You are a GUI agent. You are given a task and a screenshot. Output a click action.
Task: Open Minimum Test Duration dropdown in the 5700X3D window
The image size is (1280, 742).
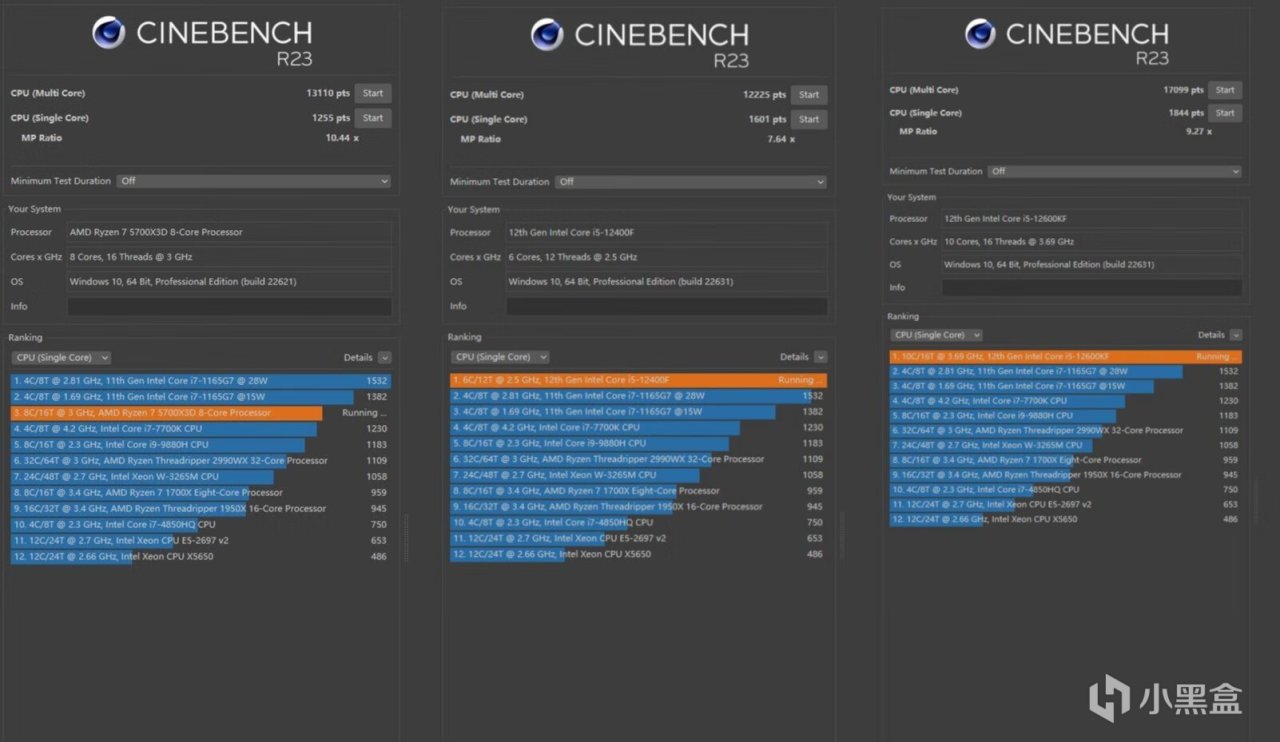tap(253, 181)
